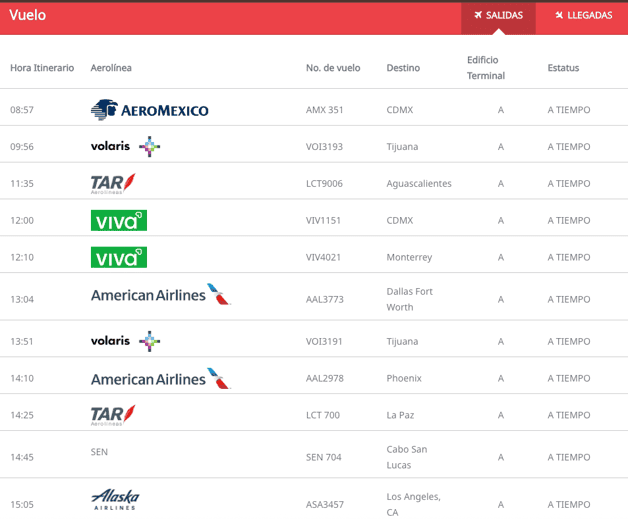Click American Airlines logo for Dallas flight

point(160,295)
